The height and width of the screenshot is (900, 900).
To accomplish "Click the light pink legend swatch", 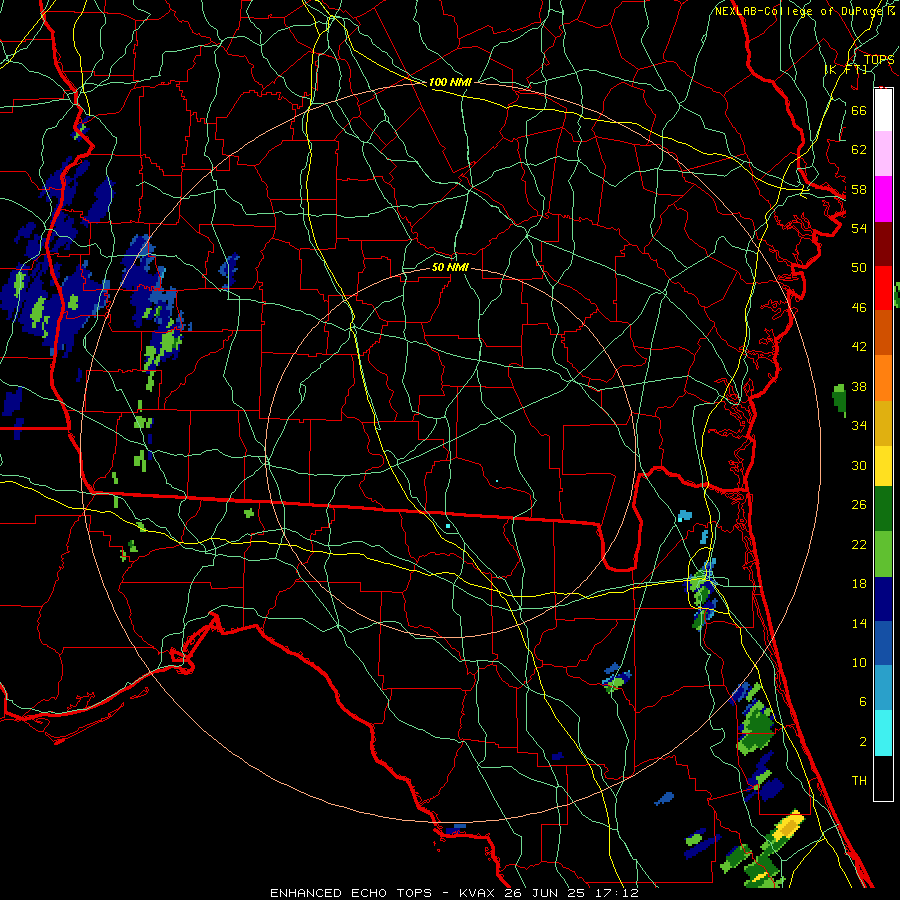I will (883, 154).
